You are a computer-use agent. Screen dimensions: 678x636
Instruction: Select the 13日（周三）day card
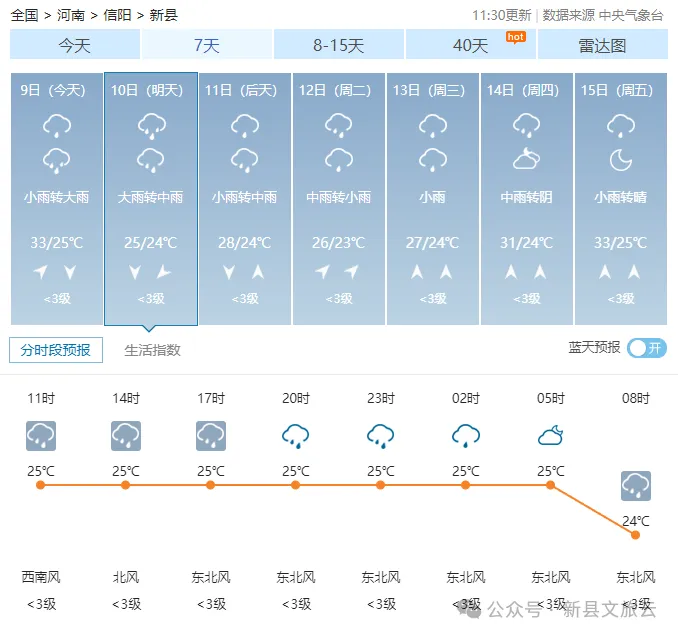click(x=433, y=198)
